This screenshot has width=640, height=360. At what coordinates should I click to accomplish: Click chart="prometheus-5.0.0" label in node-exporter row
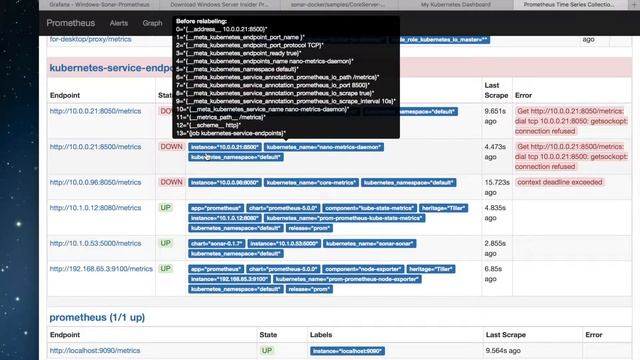coord(283,269)
